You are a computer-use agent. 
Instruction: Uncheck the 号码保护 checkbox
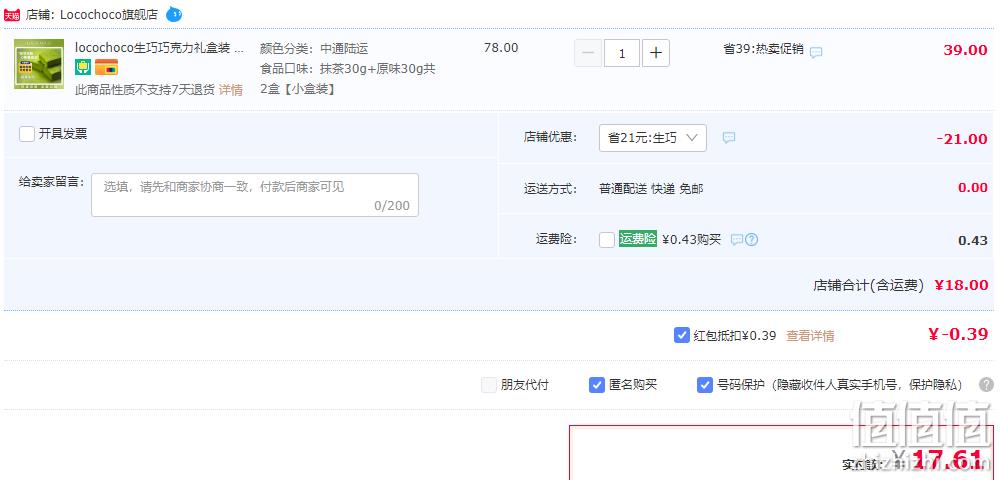tap(705, 385)
